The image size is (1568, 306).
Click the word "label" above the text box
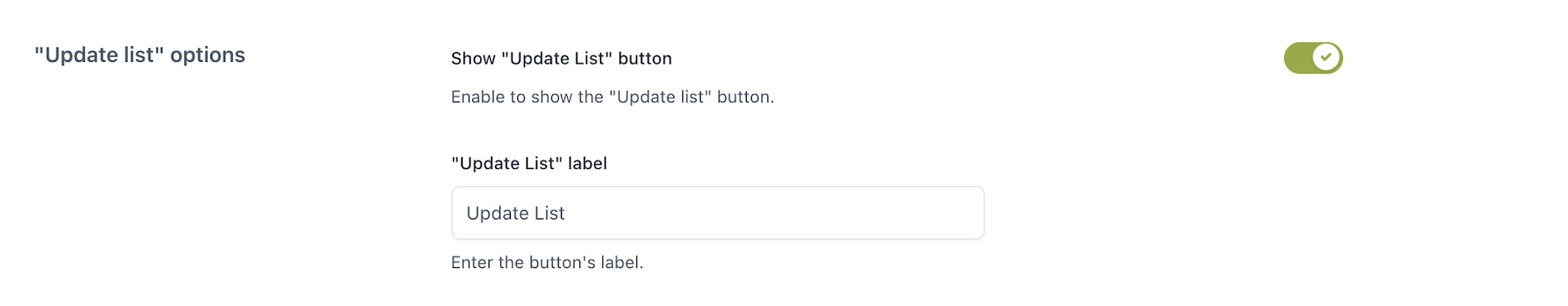pyautogui.click(x=587, y=163)
